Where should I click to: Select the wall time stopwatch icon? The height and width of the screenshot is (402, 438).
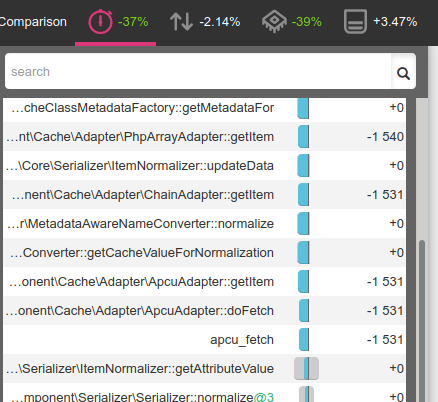pyautogui.click(x=100, y=22)
